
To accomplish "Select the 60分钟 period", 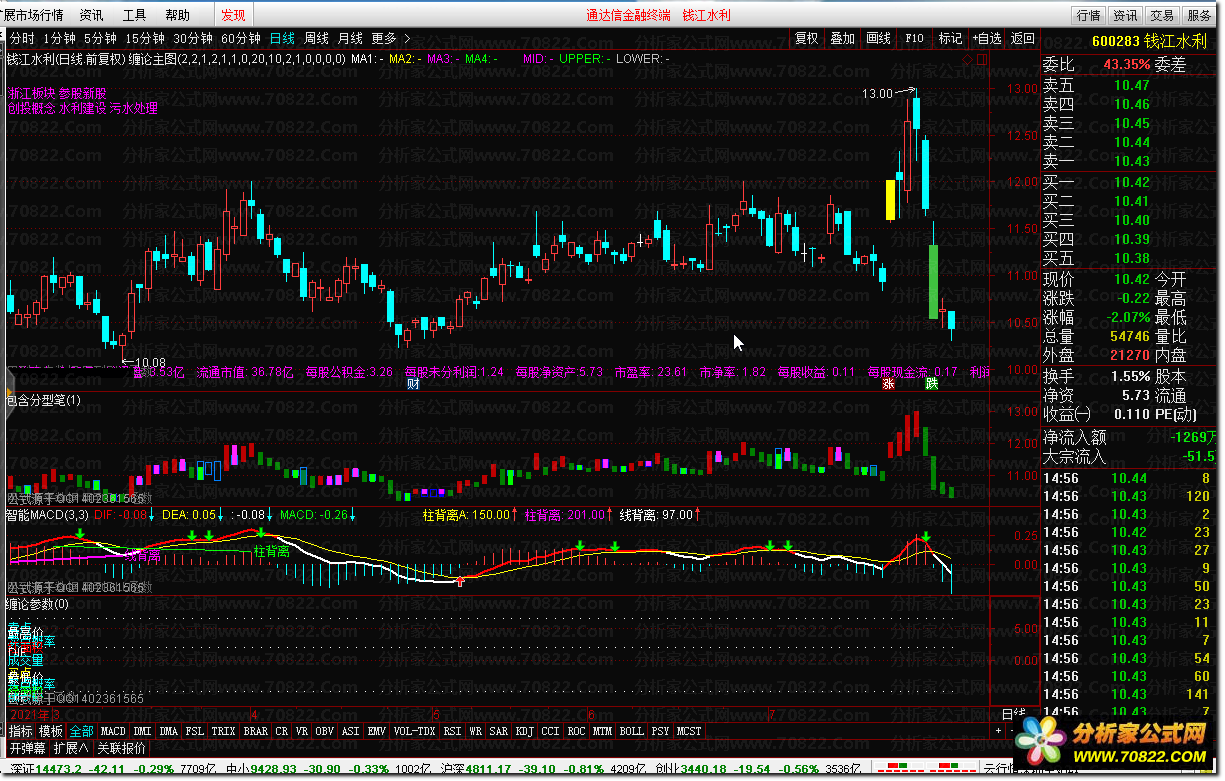I will [x=241, y=38].
